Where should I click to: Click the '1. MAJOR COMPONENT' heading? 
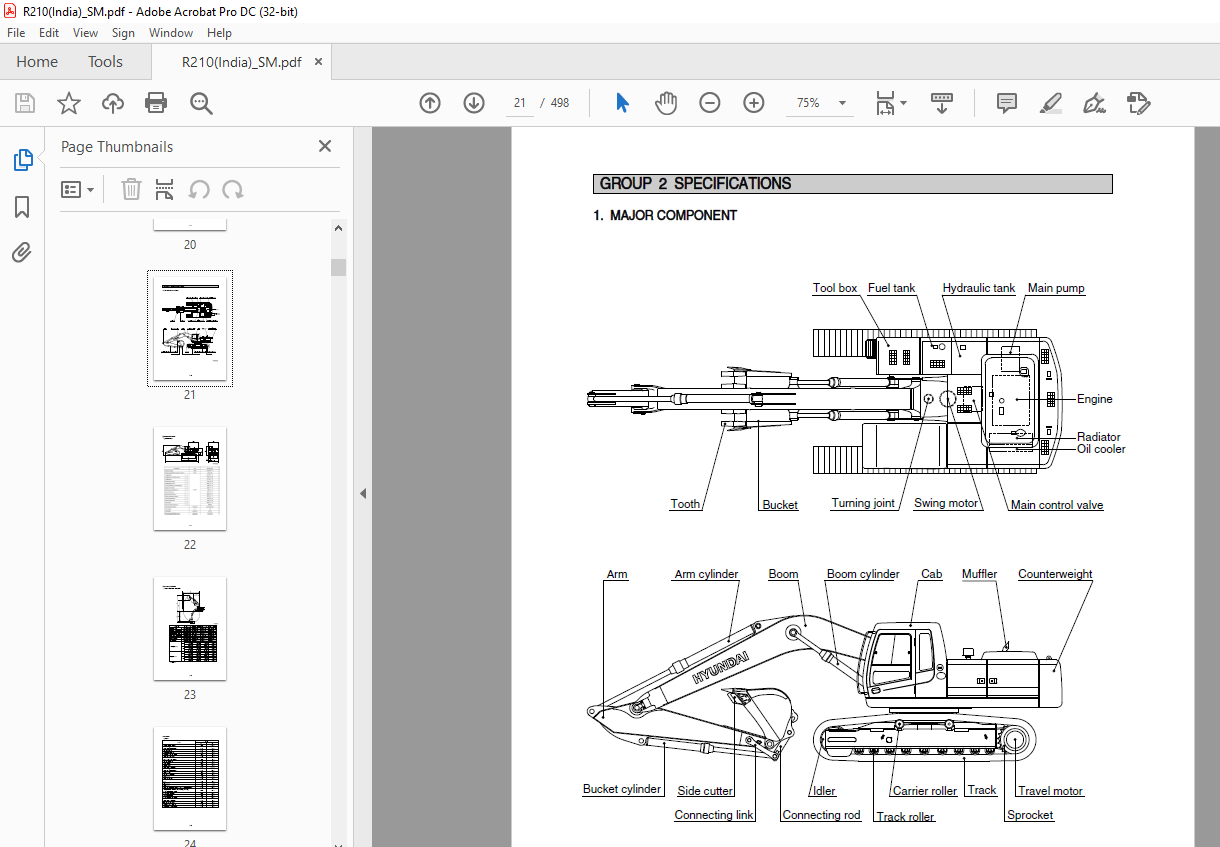click(x=666, y=215)
